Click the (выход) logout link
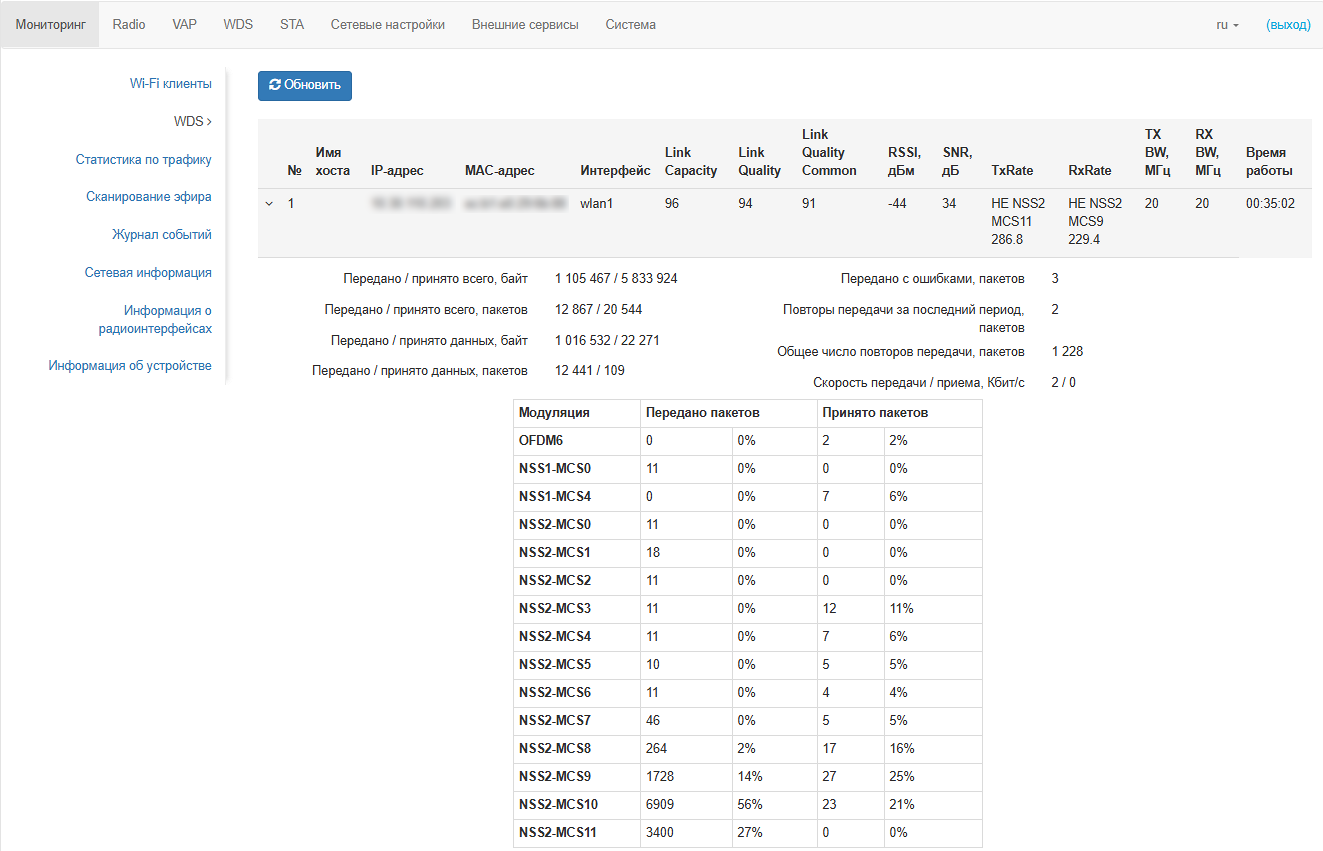This screenshot has height=851, width=1323. point(1287,25)
